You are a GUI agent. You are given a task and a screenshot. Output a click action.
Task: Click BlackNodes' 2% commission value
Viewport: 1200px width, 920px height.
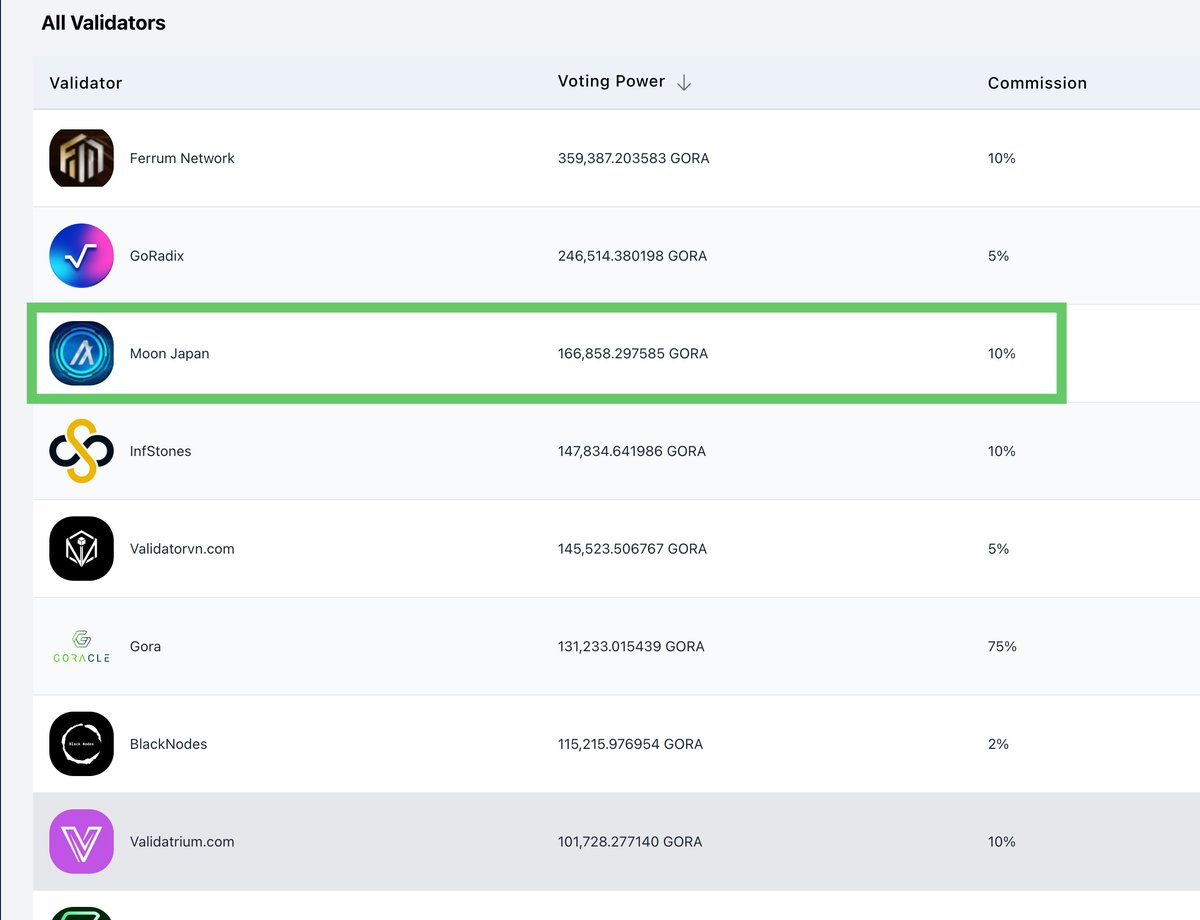click(x=998, y=744)
